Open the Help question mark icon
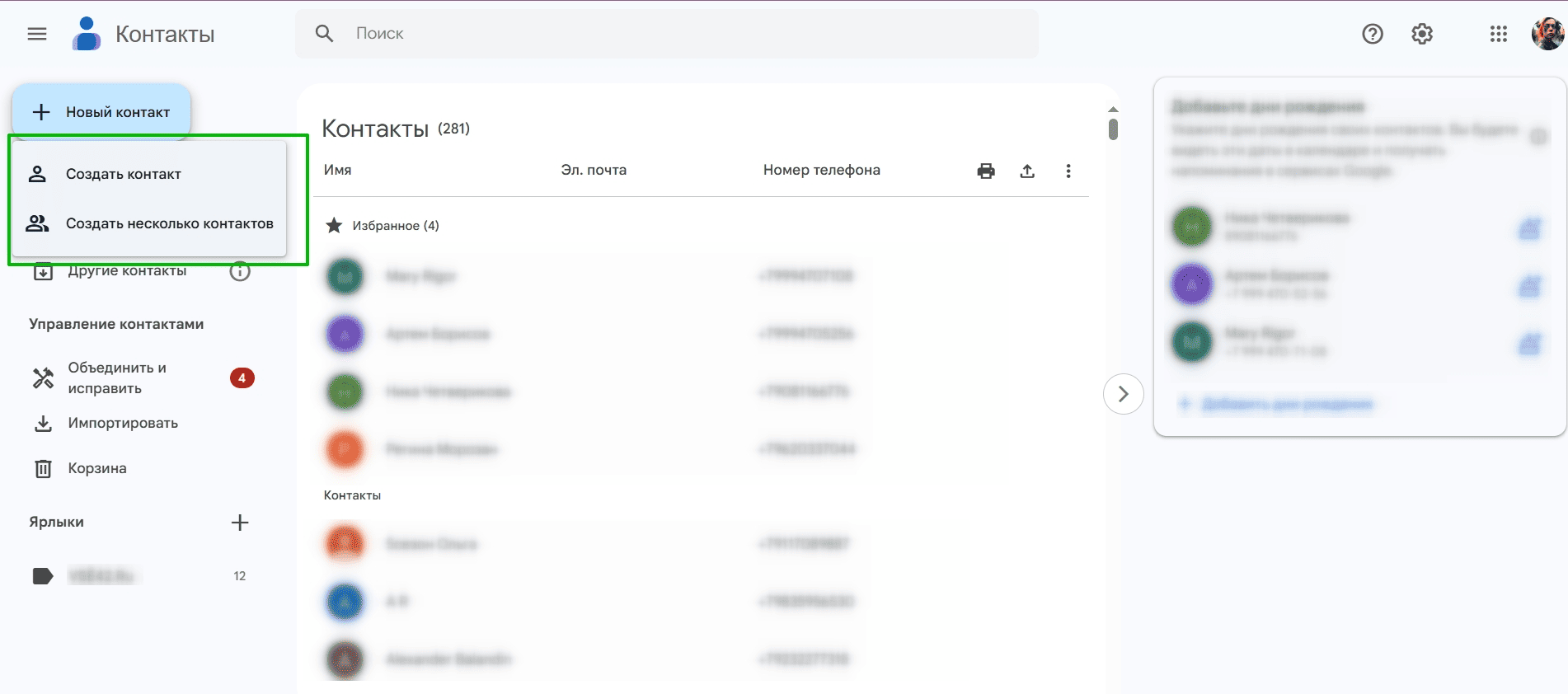Image resolution: width=1568 pixels, height=694 pixels. point(1373,34)
